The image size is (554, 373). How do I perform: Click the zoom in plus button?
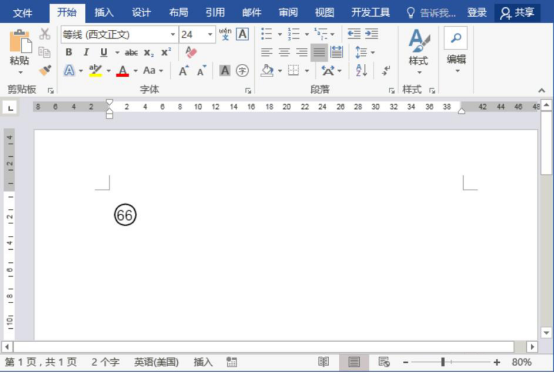[x=497, y=362]
